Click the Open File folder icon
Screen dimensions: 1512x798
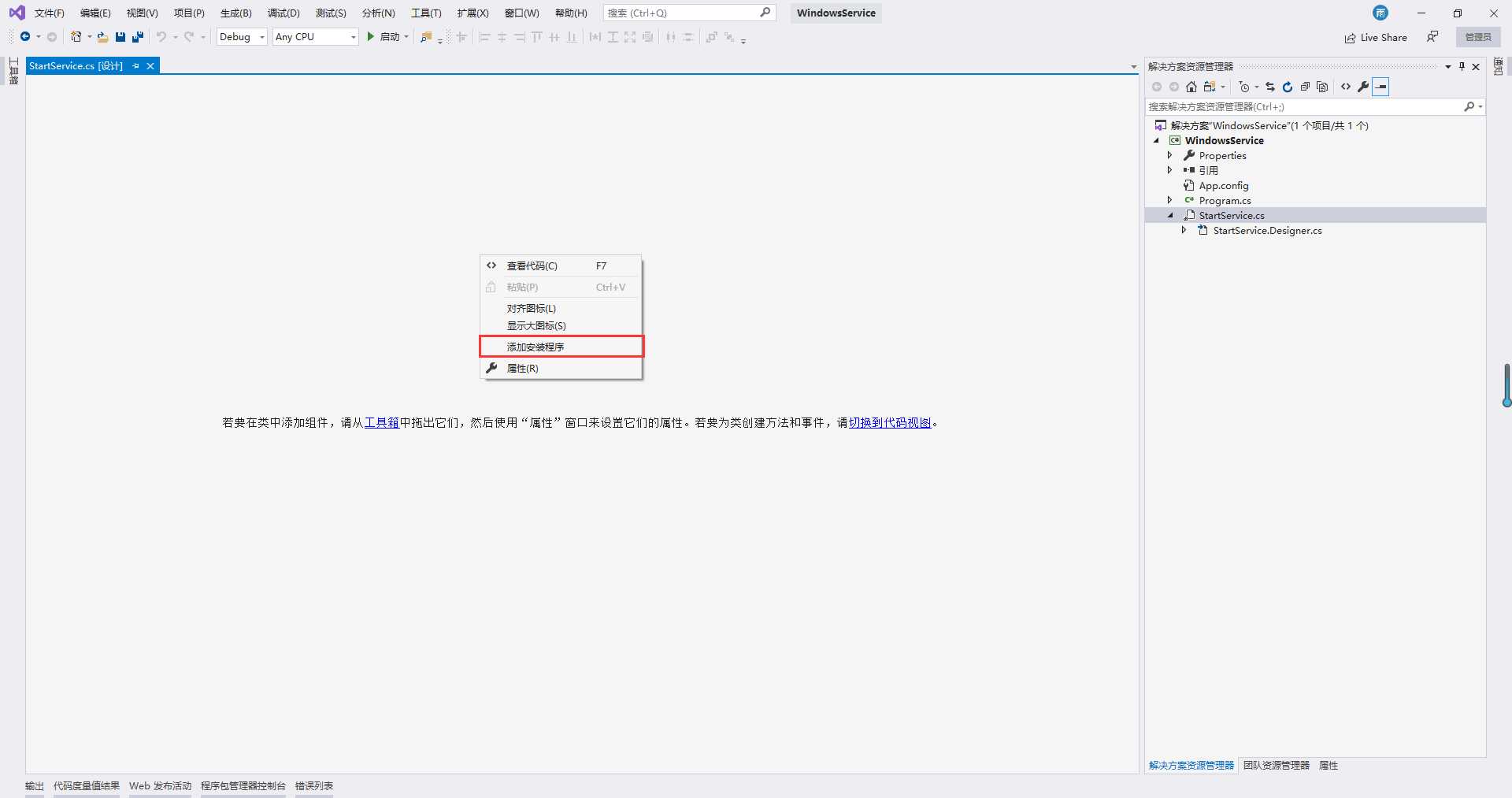tap(102, 37)
